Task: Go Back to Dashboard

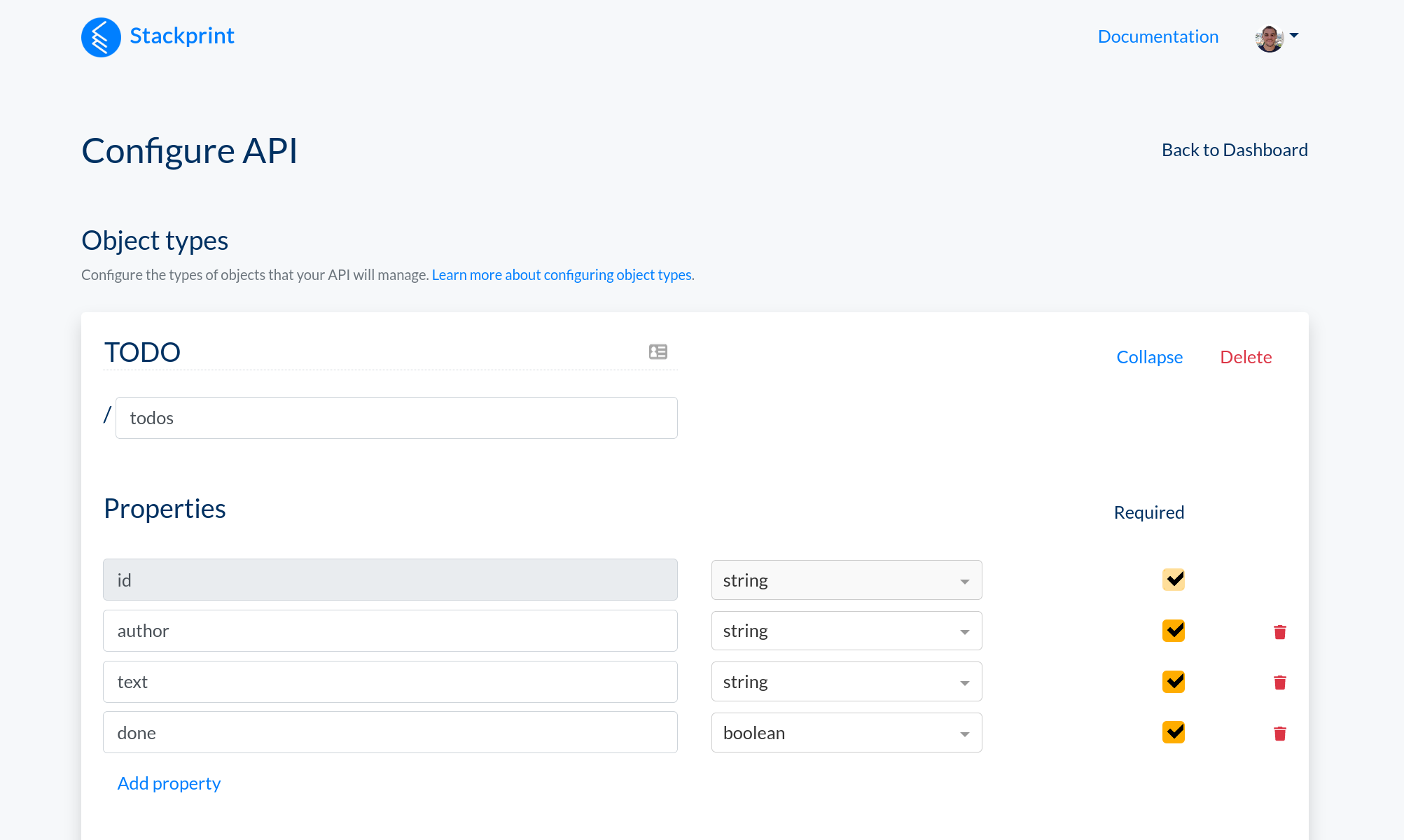Action: click(x=1234, y=150)
